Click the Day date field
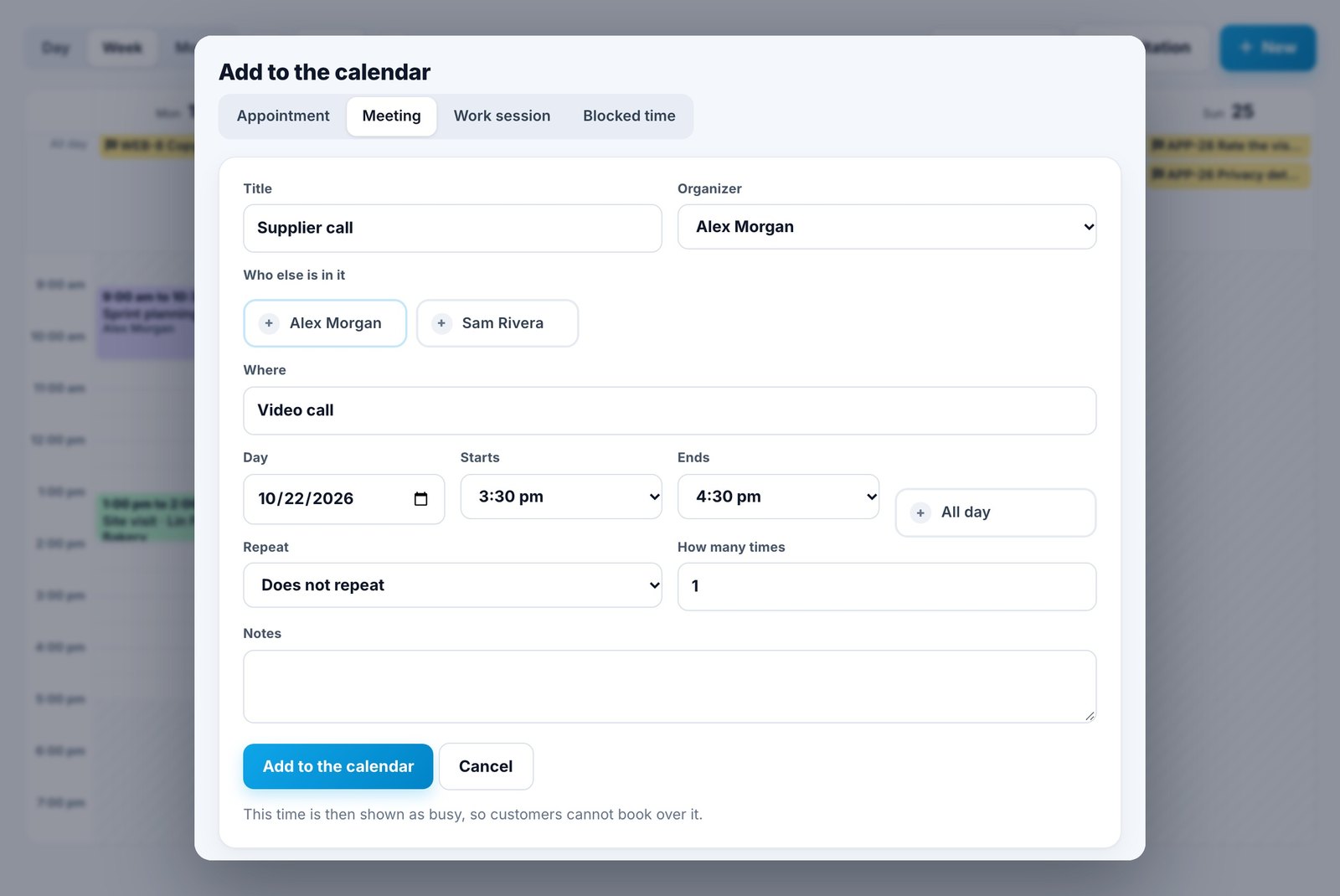The width and height of the screenshot is (1340, 896). [x=343, y=499]
